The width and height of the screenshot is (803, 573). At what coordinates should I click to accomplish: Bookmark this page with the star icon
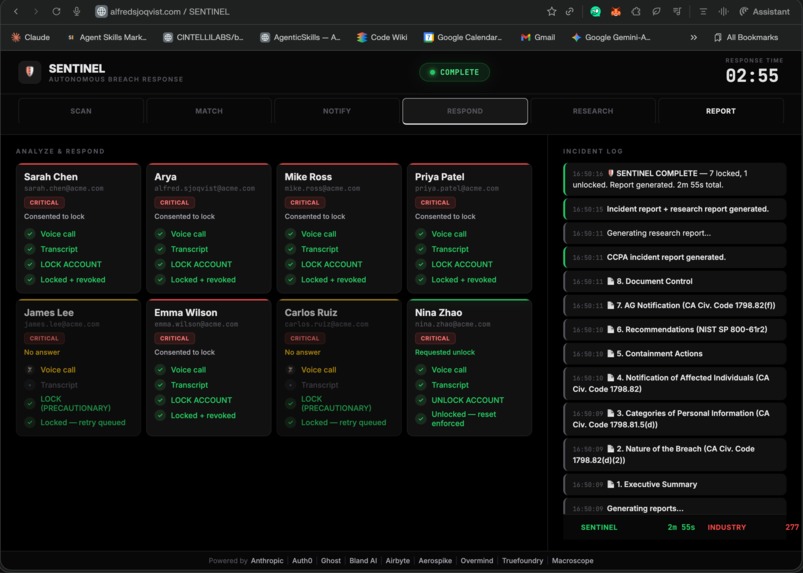tap(552, 11)
